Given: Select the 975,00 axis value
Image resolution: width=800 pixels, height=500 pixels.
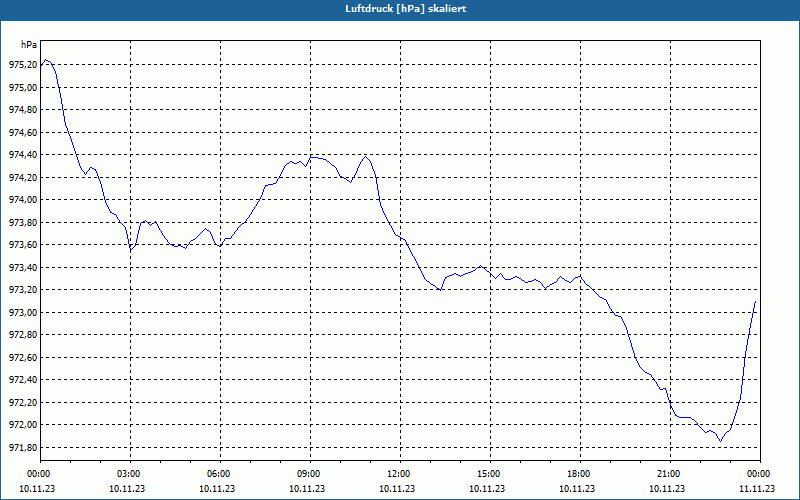Looking at the screenshot, I should 23,87.
